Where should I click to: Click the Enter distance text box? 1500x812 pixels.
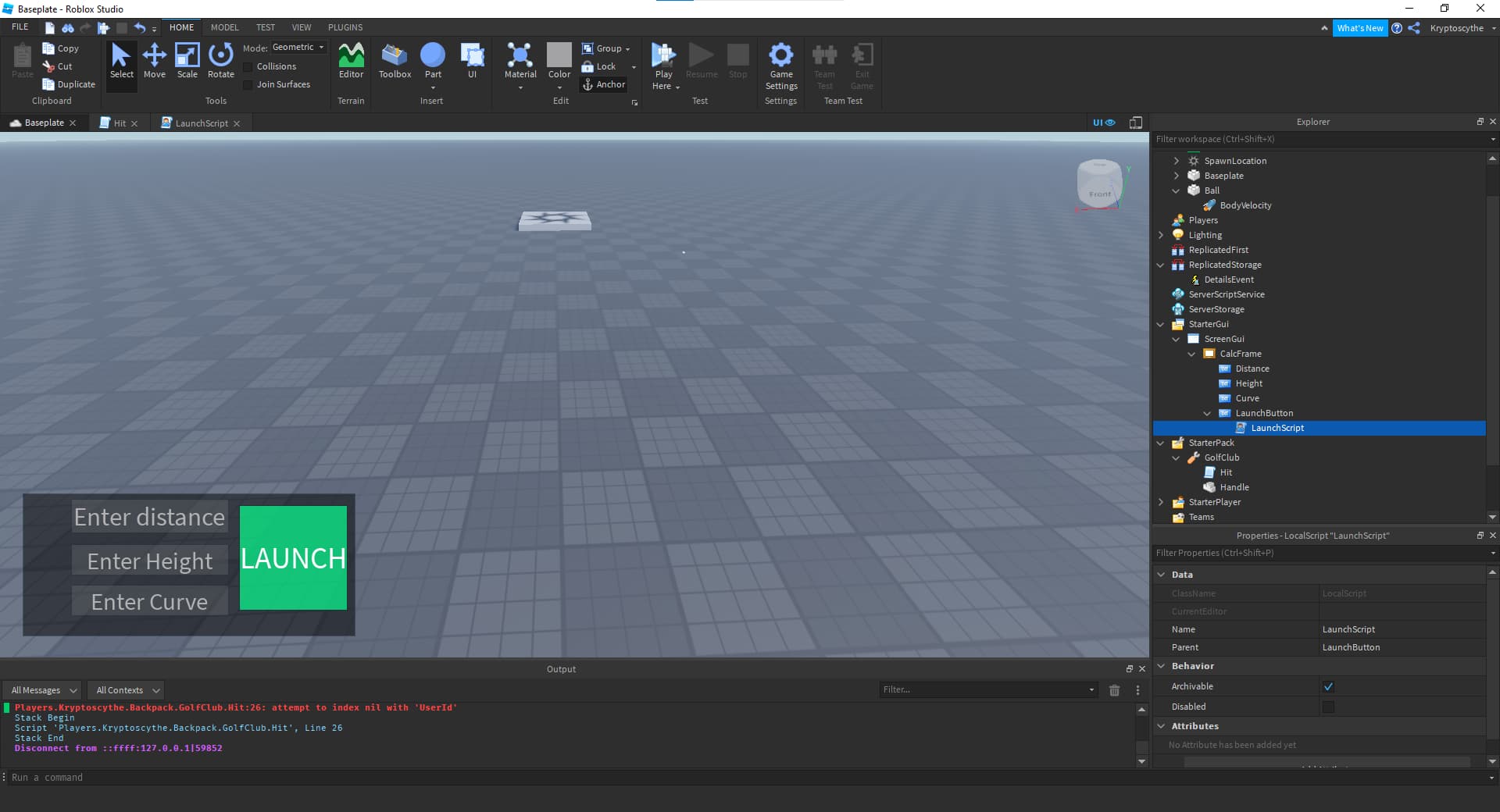pos(149,517)
